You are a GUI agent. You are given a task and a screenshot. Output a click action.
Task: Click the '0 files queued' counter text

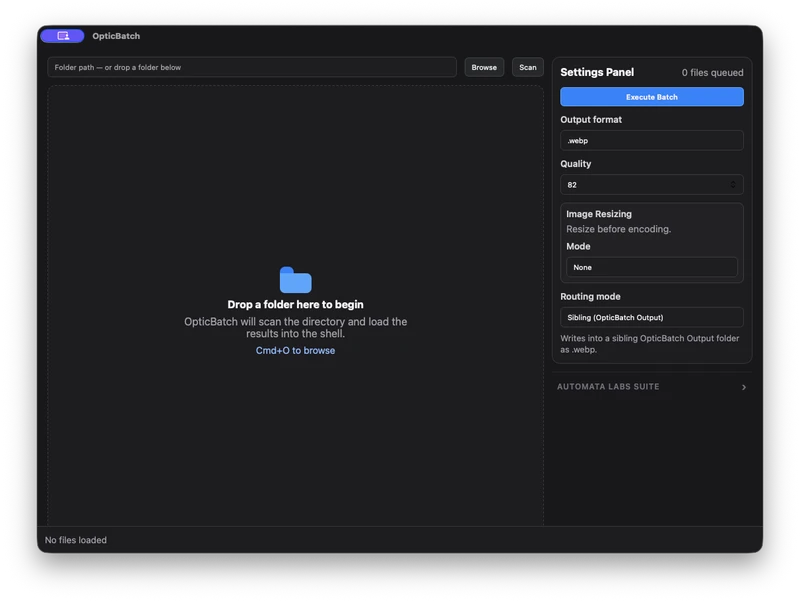(x=712, y=72)
